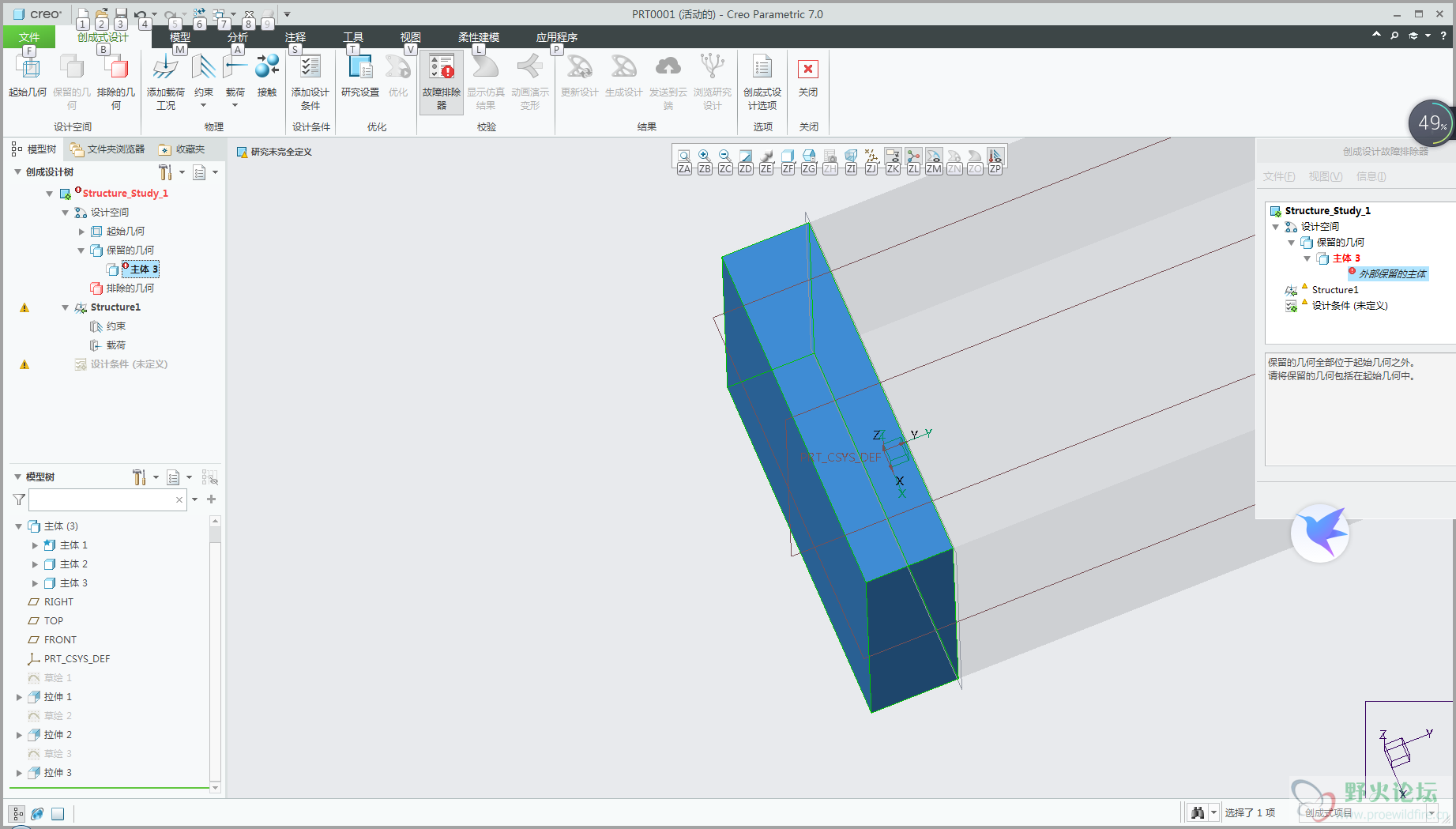This screenshot has width=1456, height=829.
Task: Toggle the 故障排除器 (troubleshooter) button
Action: (442, 82)
